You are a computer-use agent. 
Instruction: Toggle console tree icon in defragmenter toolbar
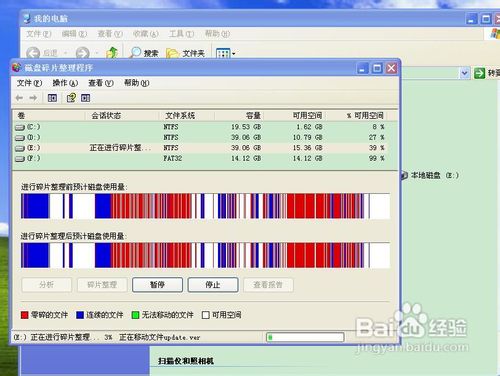(52, 98)
